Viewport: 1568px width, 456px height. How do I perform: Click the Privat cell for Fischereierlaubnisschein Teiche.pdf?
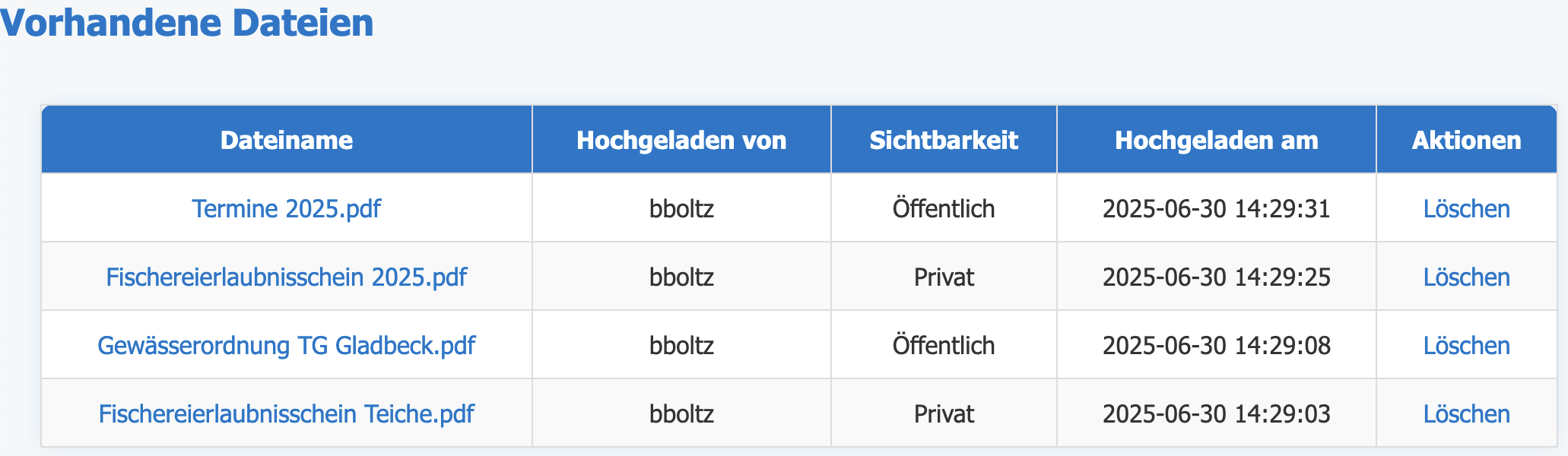[x=944, y=413]
